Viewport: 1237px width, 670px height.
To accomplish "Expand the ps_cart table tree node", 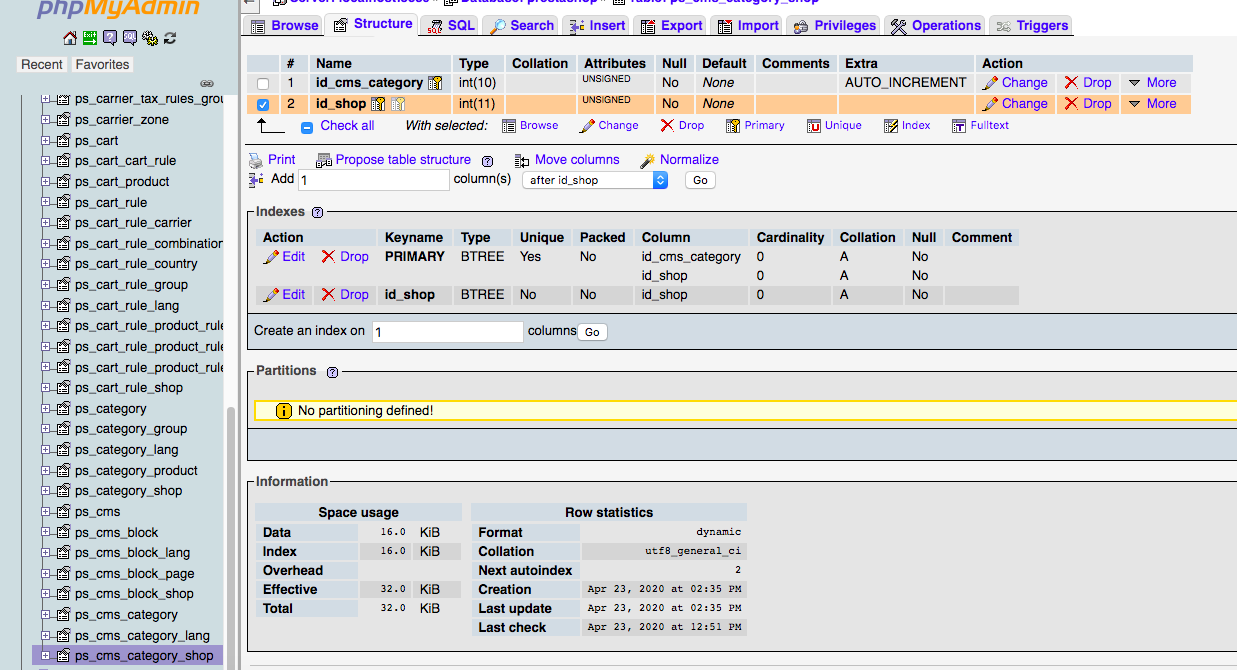I will coord(46,141).
